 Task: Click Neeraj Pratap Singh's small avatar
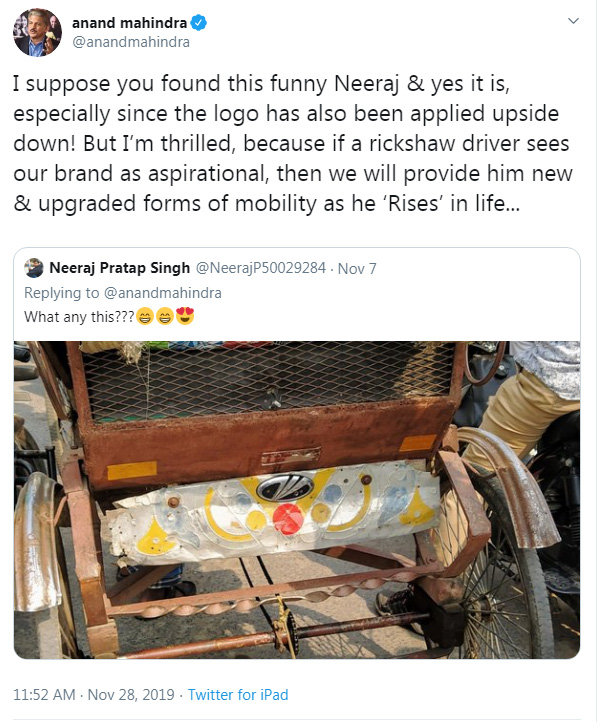[34, 268]
